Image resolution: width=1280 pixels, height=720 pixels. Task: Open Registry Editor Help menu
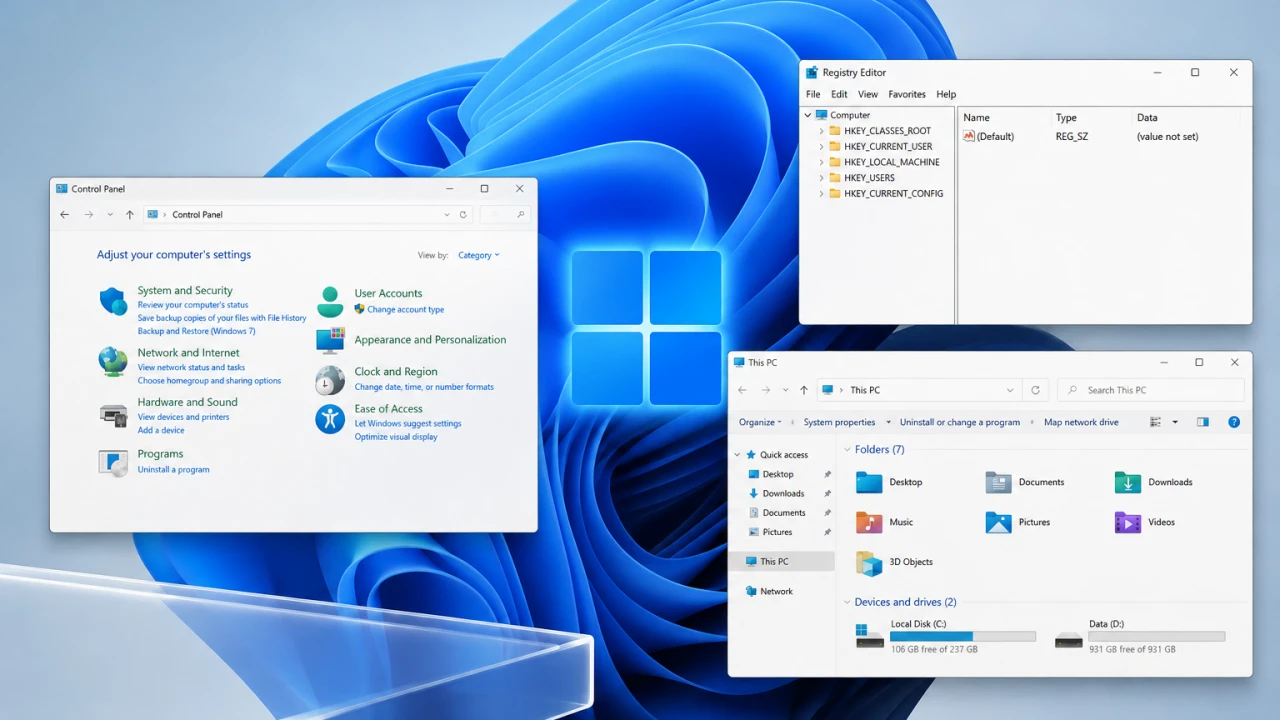tap(946, 94)
